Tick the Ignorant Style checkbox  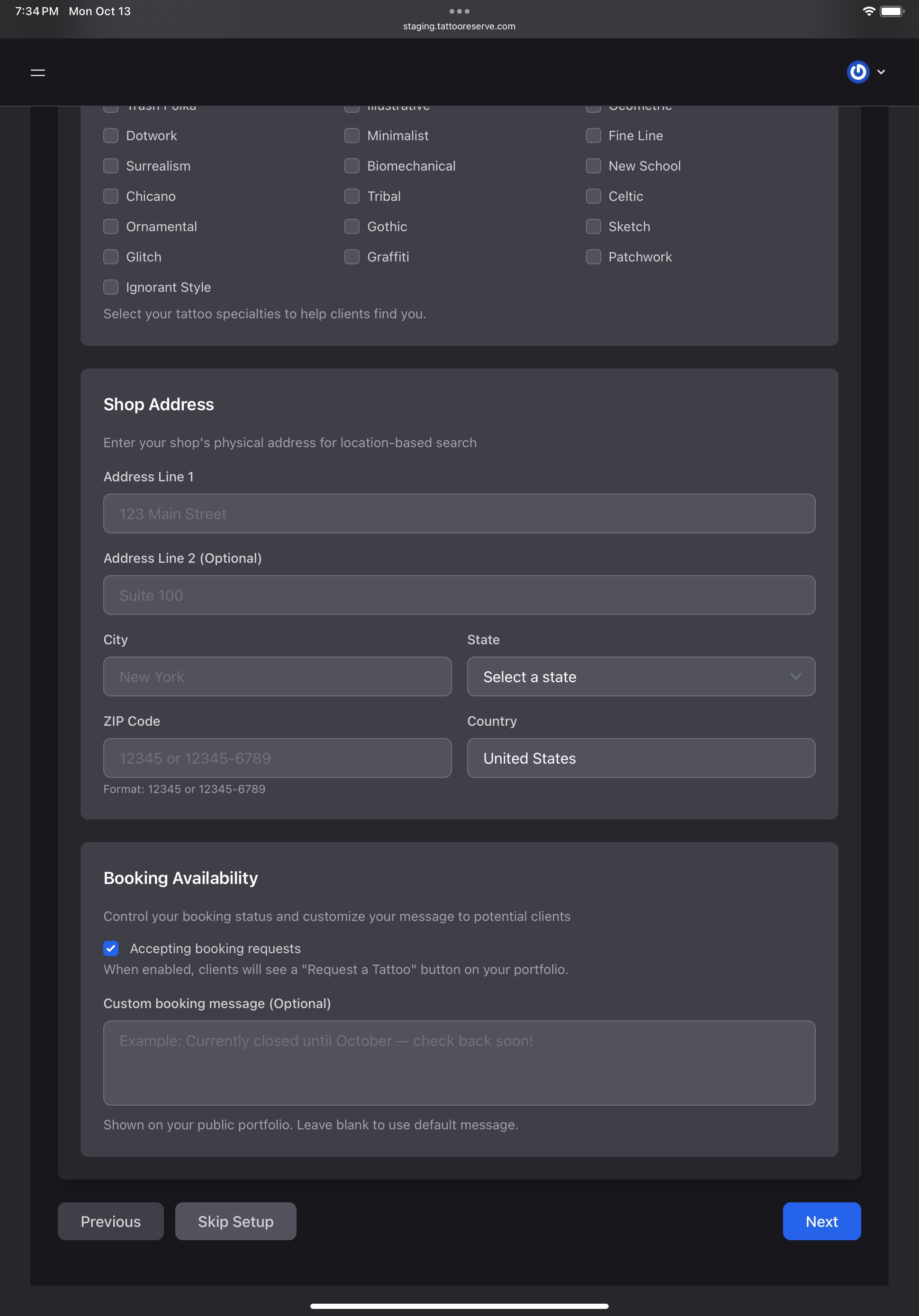[x=111, y=287]
